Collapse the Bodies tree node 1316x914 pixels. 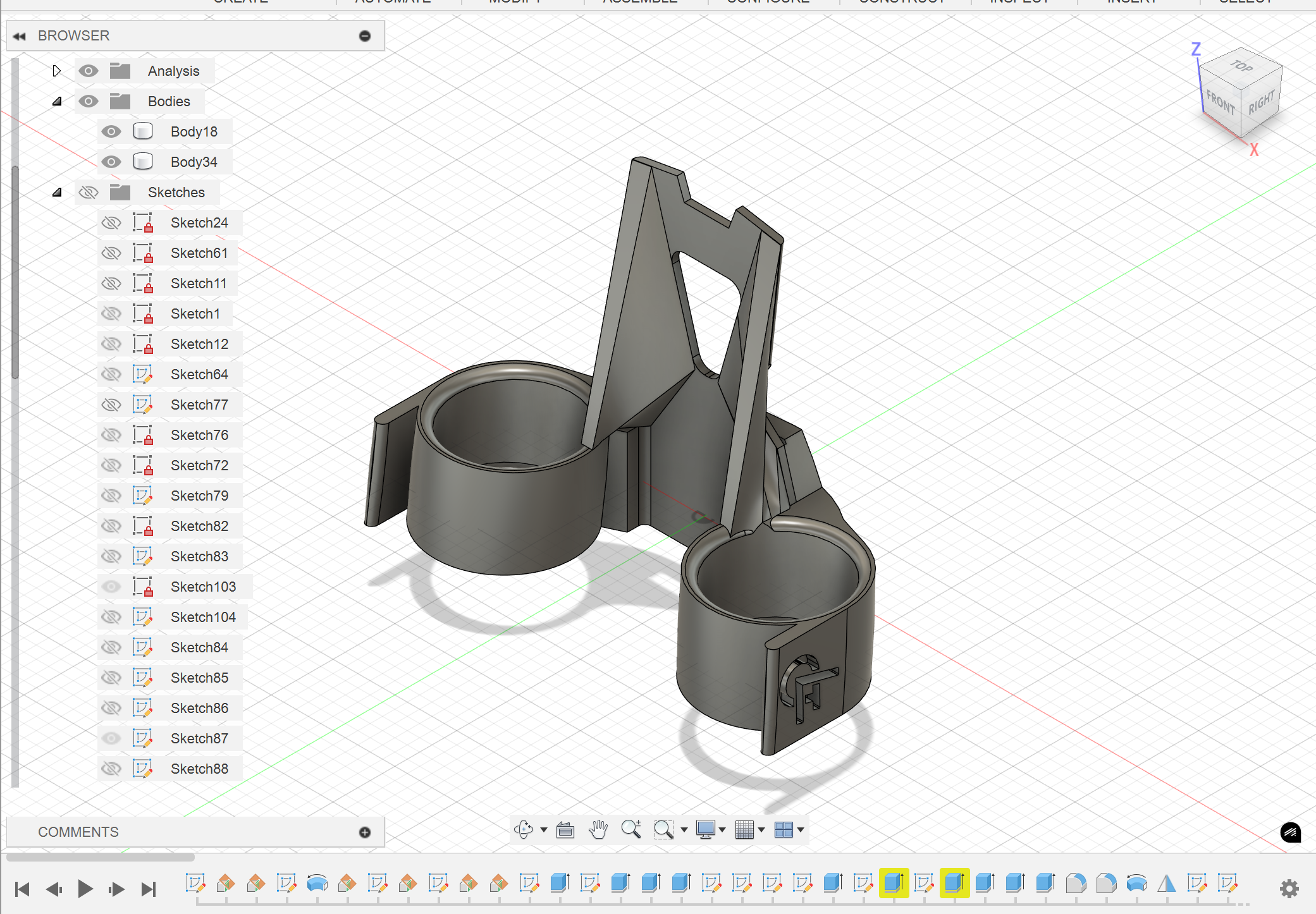pos(57,101)
